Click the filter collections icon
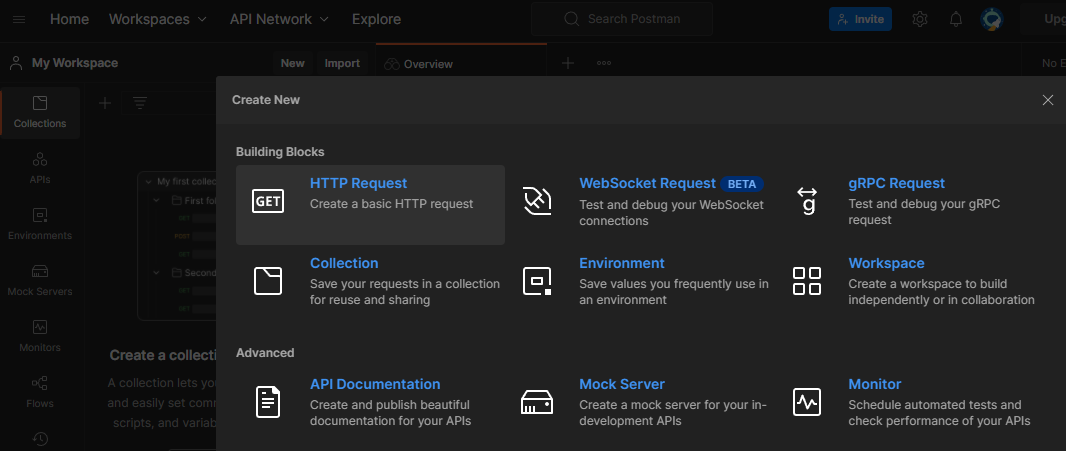This screenshot has height=451, width=1066. [x=140, y=103]
